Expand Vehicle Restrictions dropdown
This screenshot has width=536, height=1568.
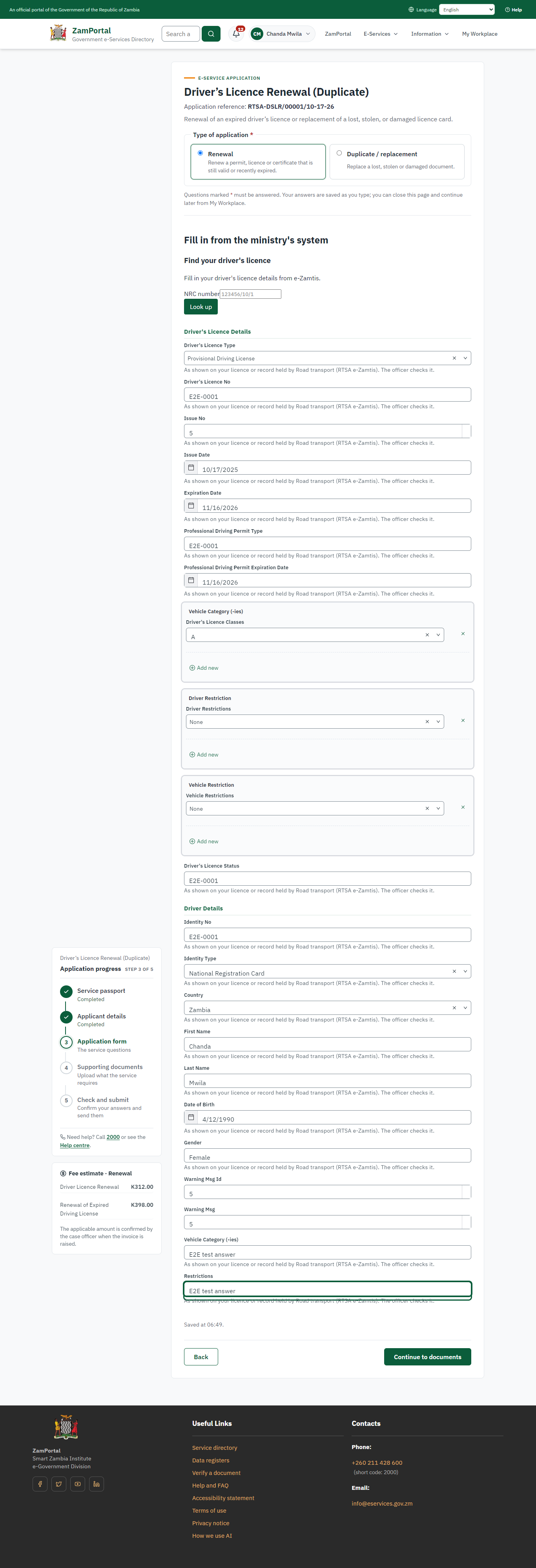click(x=438, y=808)
